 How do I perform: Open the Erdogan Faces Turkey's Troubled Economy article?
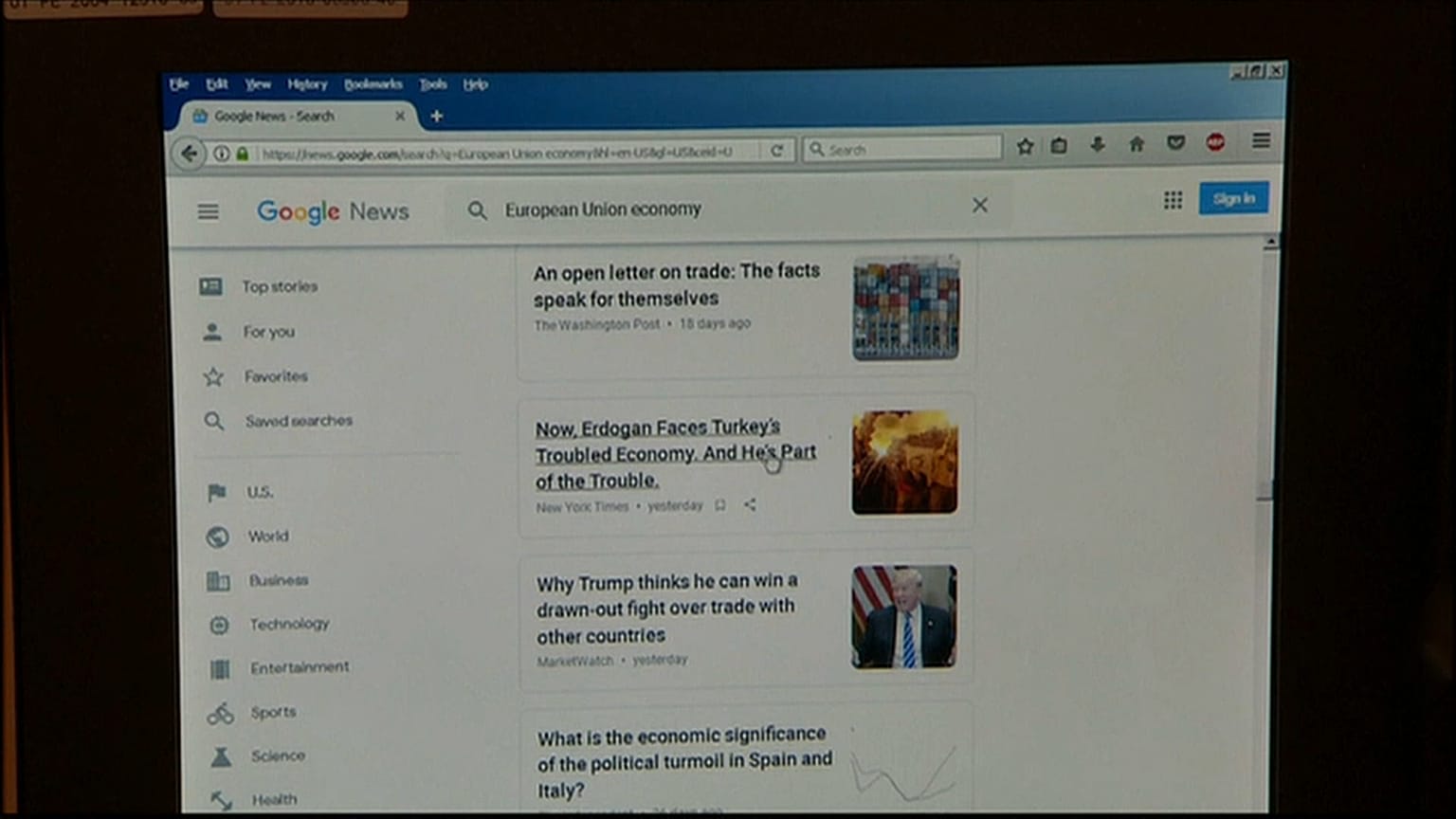click(x=676, y=454)
